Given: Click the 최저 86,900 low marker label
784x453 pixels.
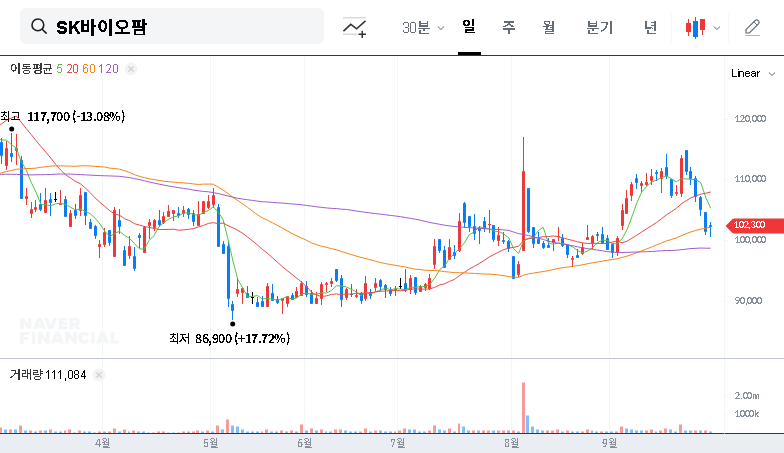Looking at the screenshot, I should pyautogui.click(x=230, y=338).
